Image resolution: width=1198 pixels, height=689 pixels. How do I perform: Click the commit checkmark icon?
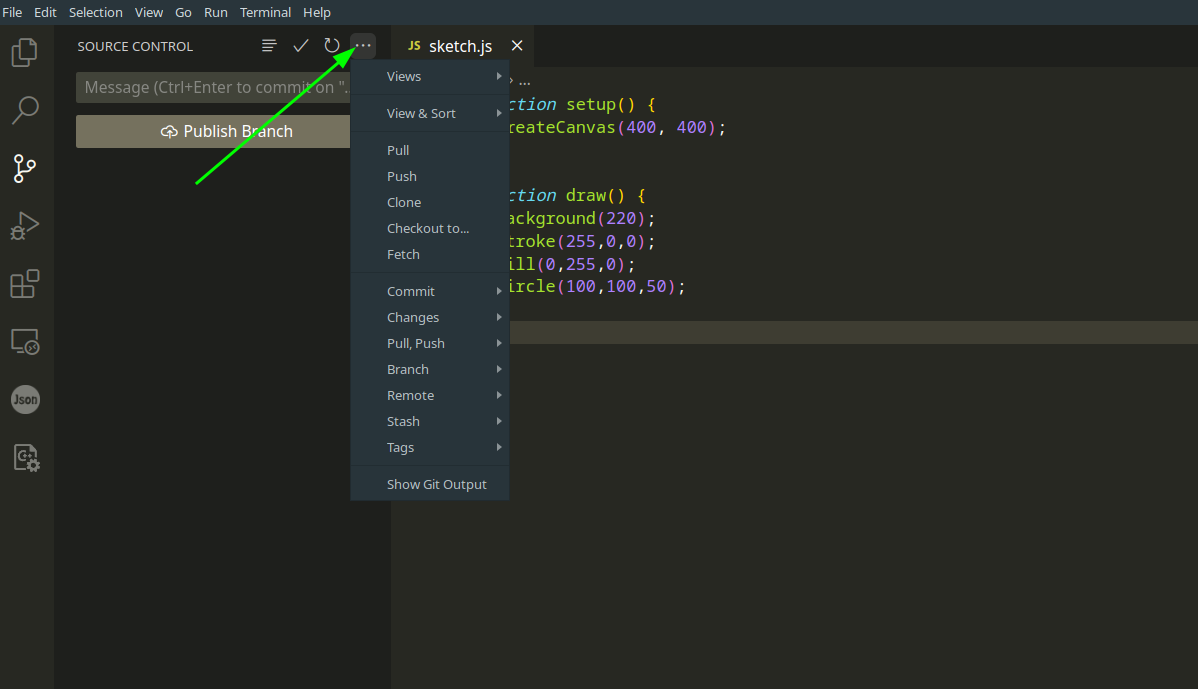[300, 46]
